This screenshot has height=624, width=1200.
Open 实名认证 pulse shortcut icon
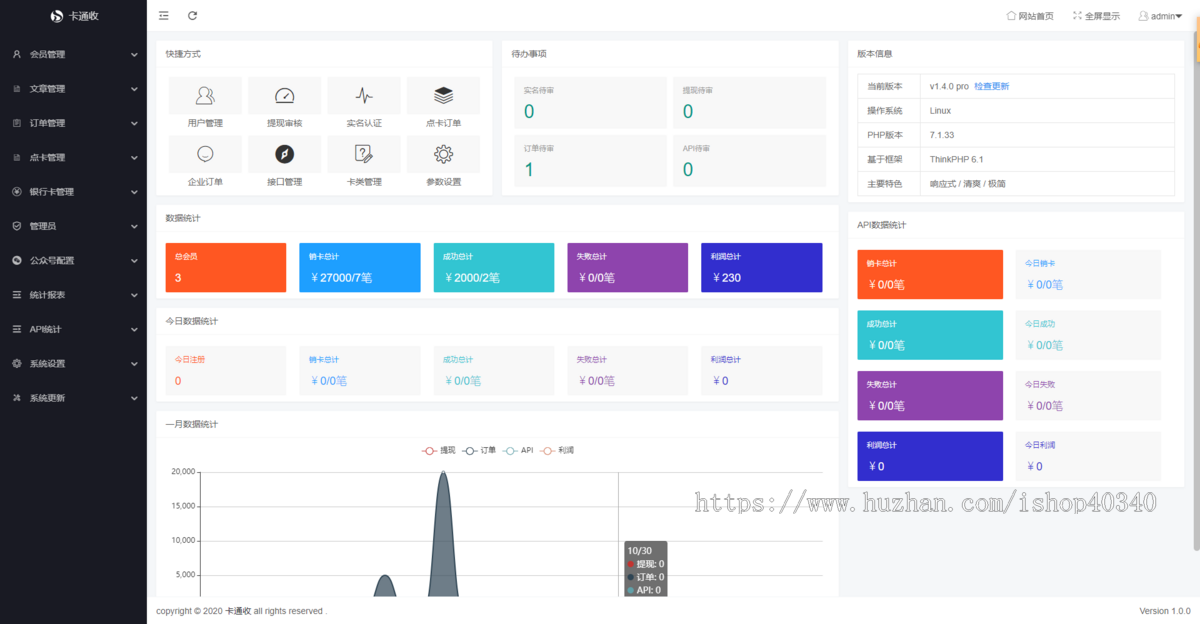click(x=364, y=96)
